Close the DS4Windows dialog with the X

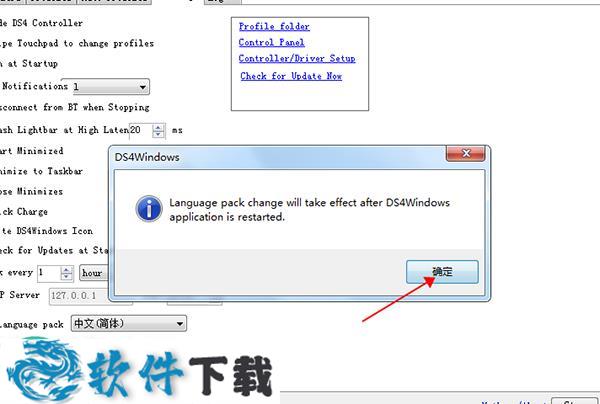click(x=466, y=153)
